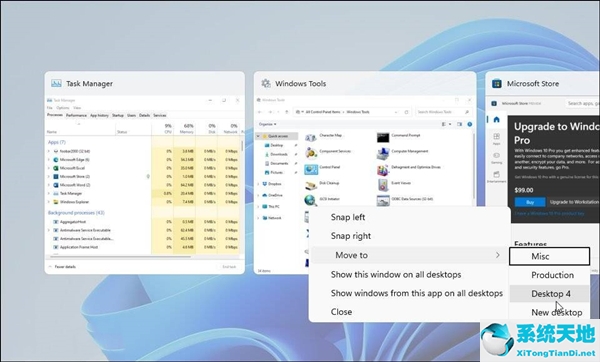Open Defragment and Optimize Drives icon

click(383, 170)
